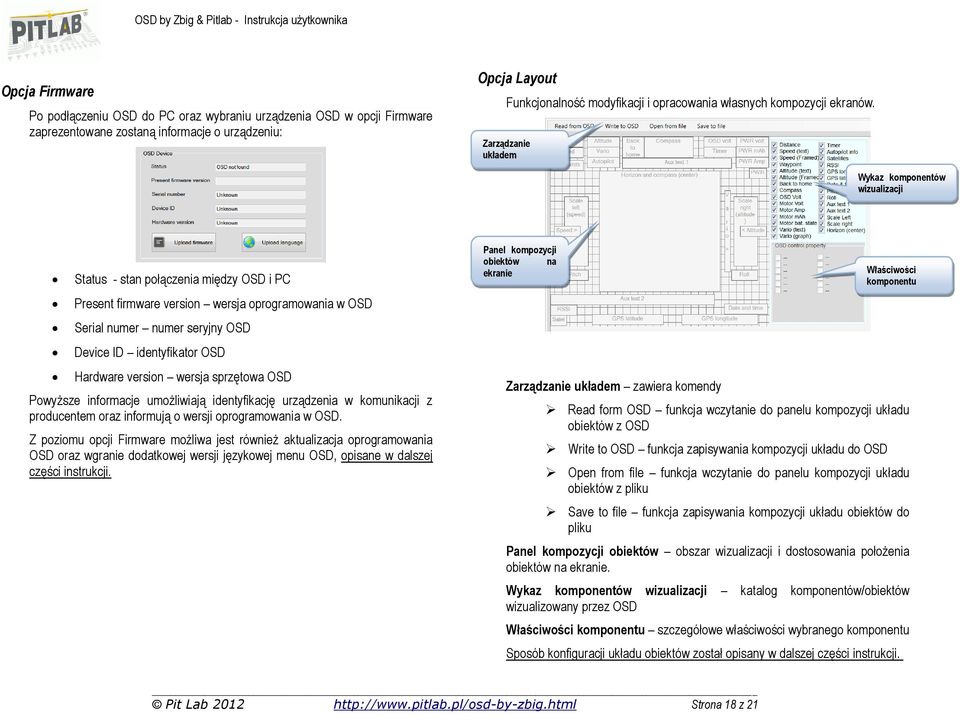Select the Scale left (speed) block
960x716 pixels.
pyautogui.click(x=576, y=231)
